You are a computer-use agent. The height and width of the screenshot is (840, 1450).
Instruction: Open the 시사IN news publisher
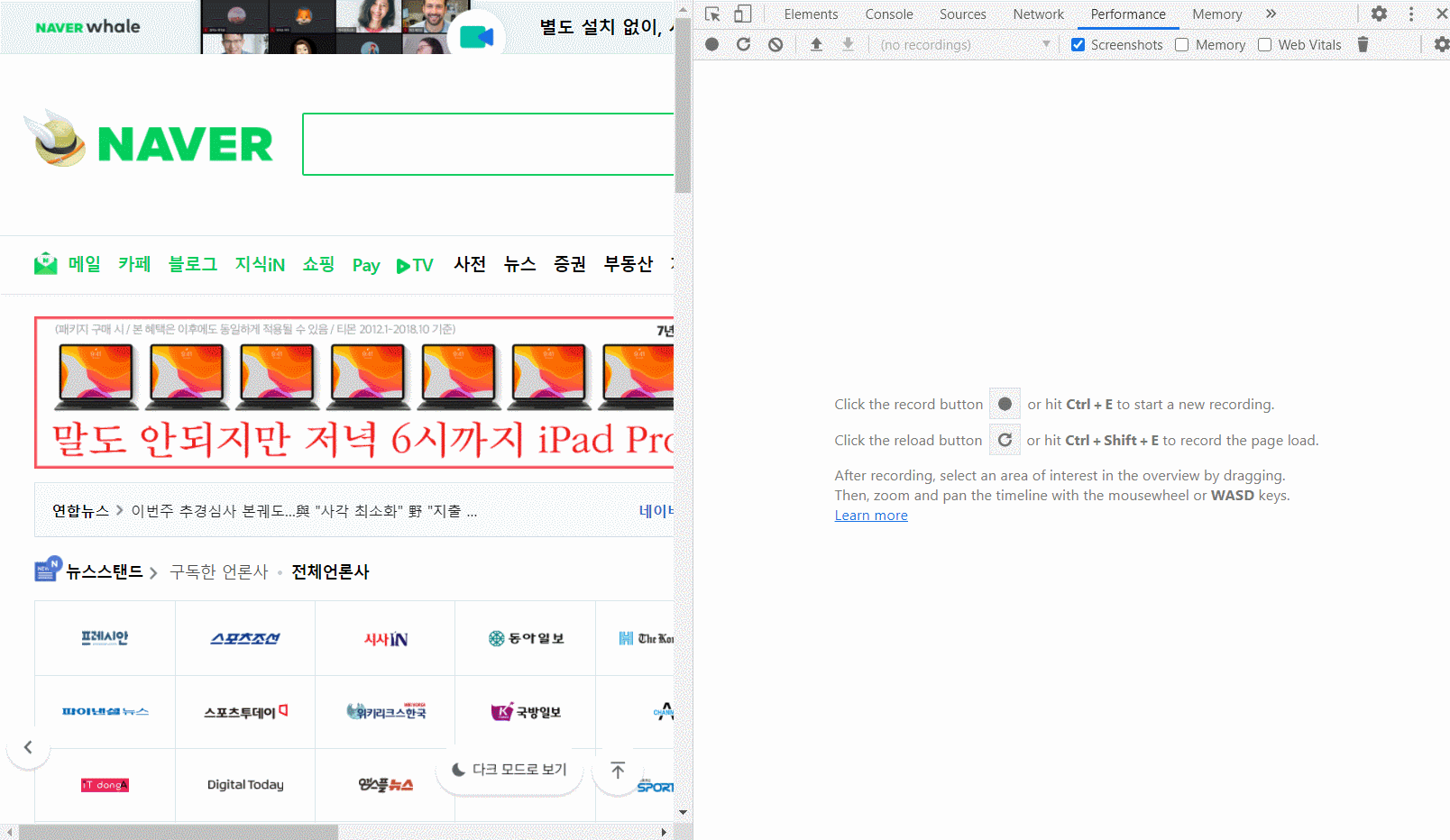click(x=385, y=639)
